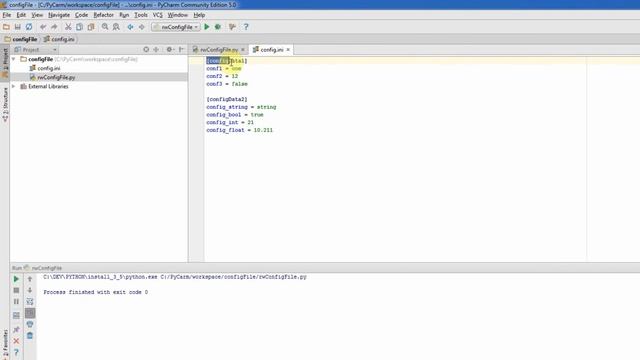Open the Run menu

click(x=124, y=15)
